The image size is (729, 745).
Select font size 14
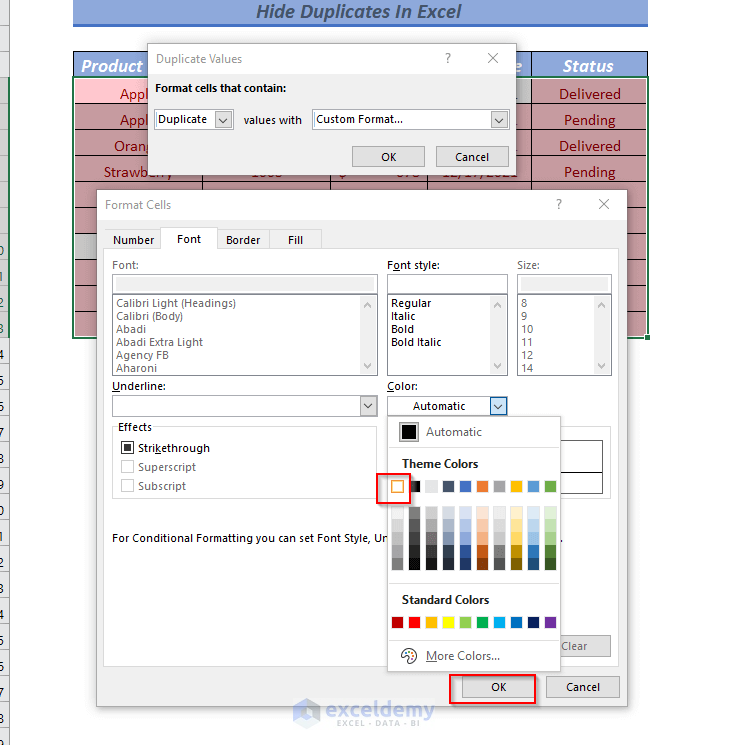(527, 368)
